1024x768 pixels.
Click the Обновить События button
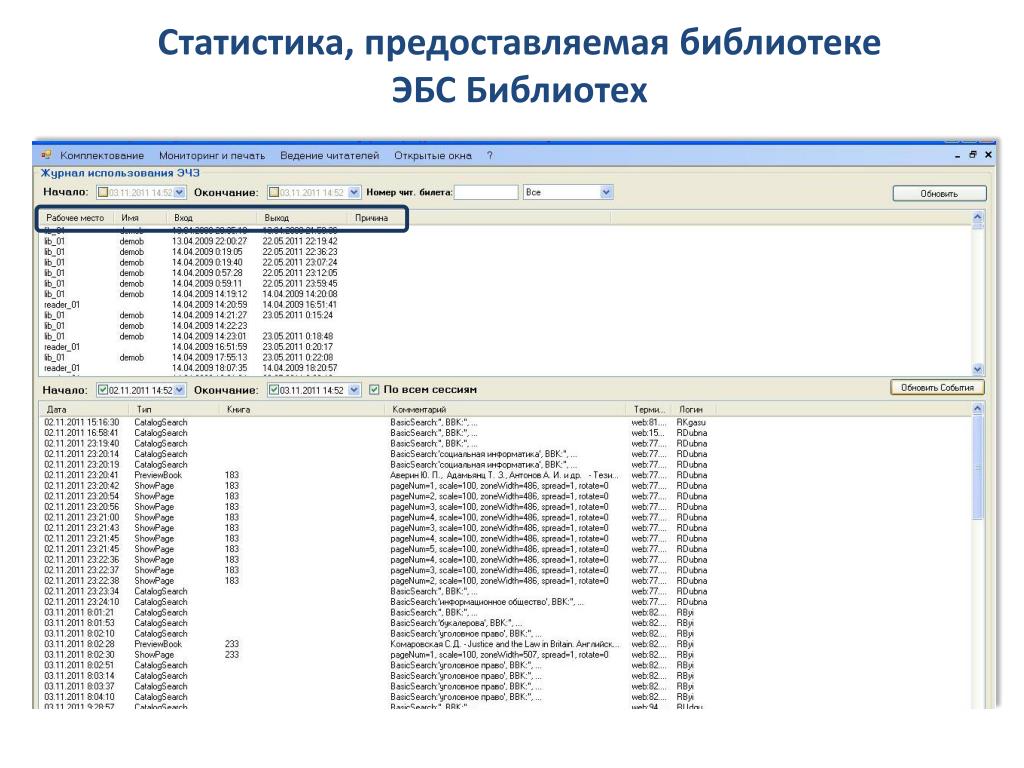pyautogui.click(x=937, y=388)
